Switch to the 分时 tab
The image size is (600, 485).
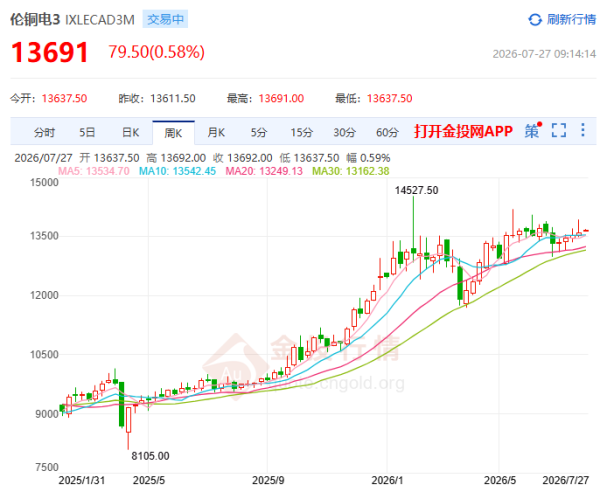(x=44, y=132)
